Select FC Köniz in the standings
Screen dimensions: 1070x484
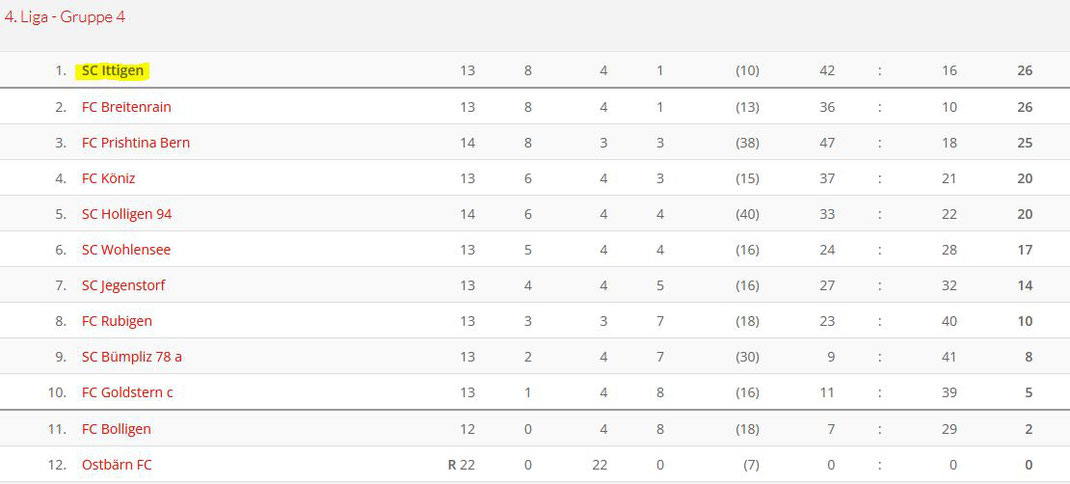109,178
